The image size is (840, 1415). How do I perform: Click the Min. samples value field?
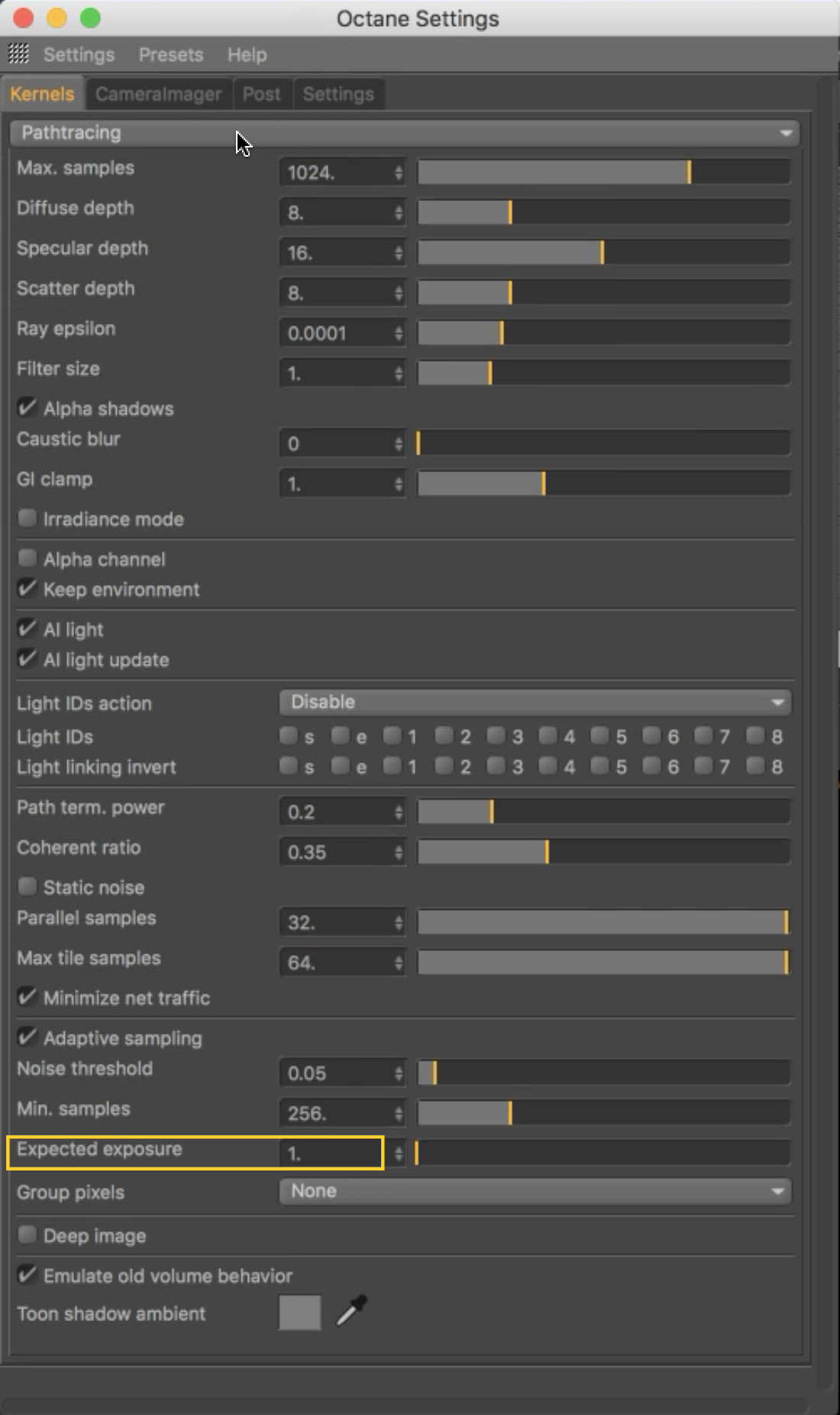[x=336, y=1114]
